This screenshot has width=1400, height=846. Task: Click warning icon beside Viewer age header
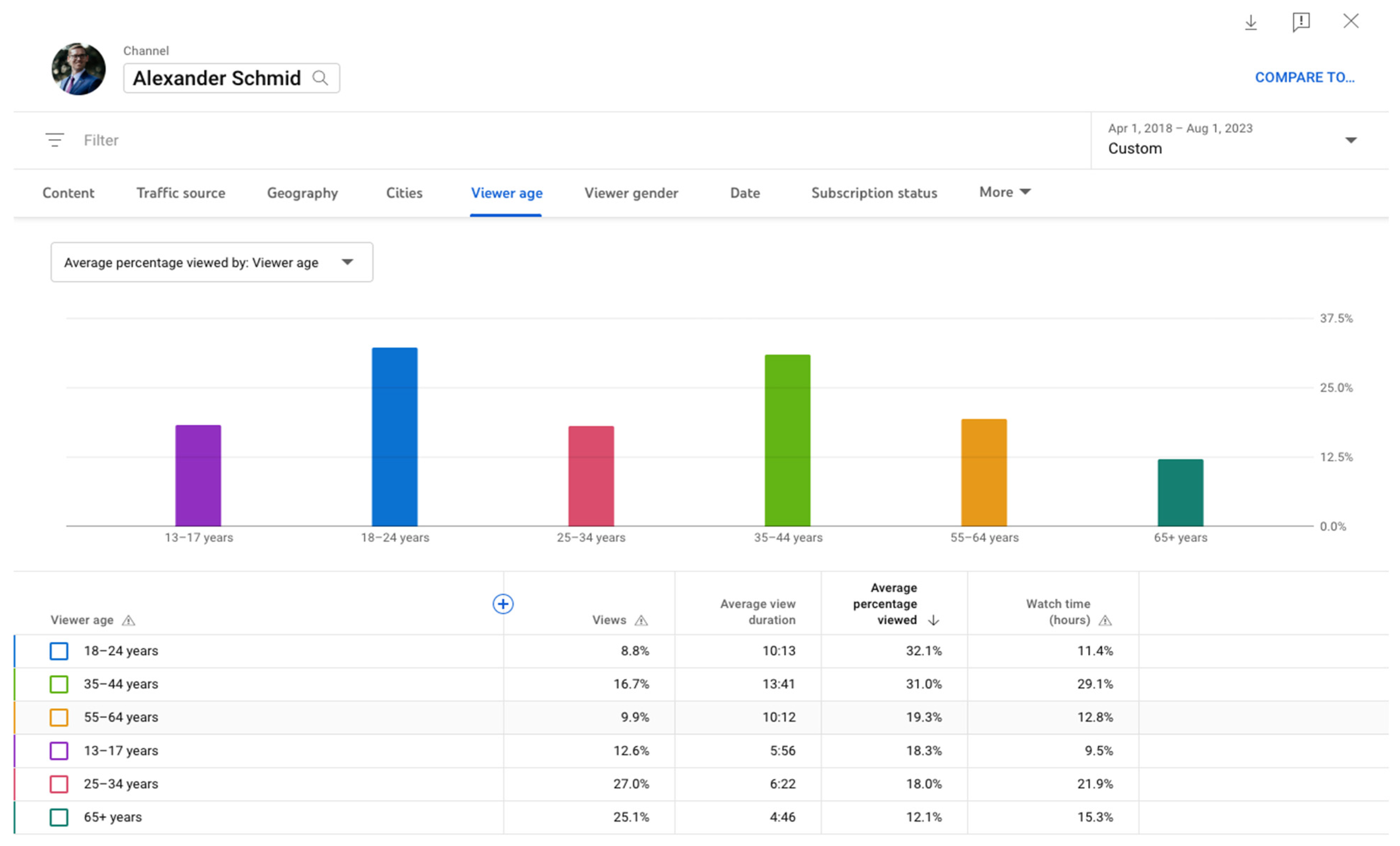(x=128, y=620)
